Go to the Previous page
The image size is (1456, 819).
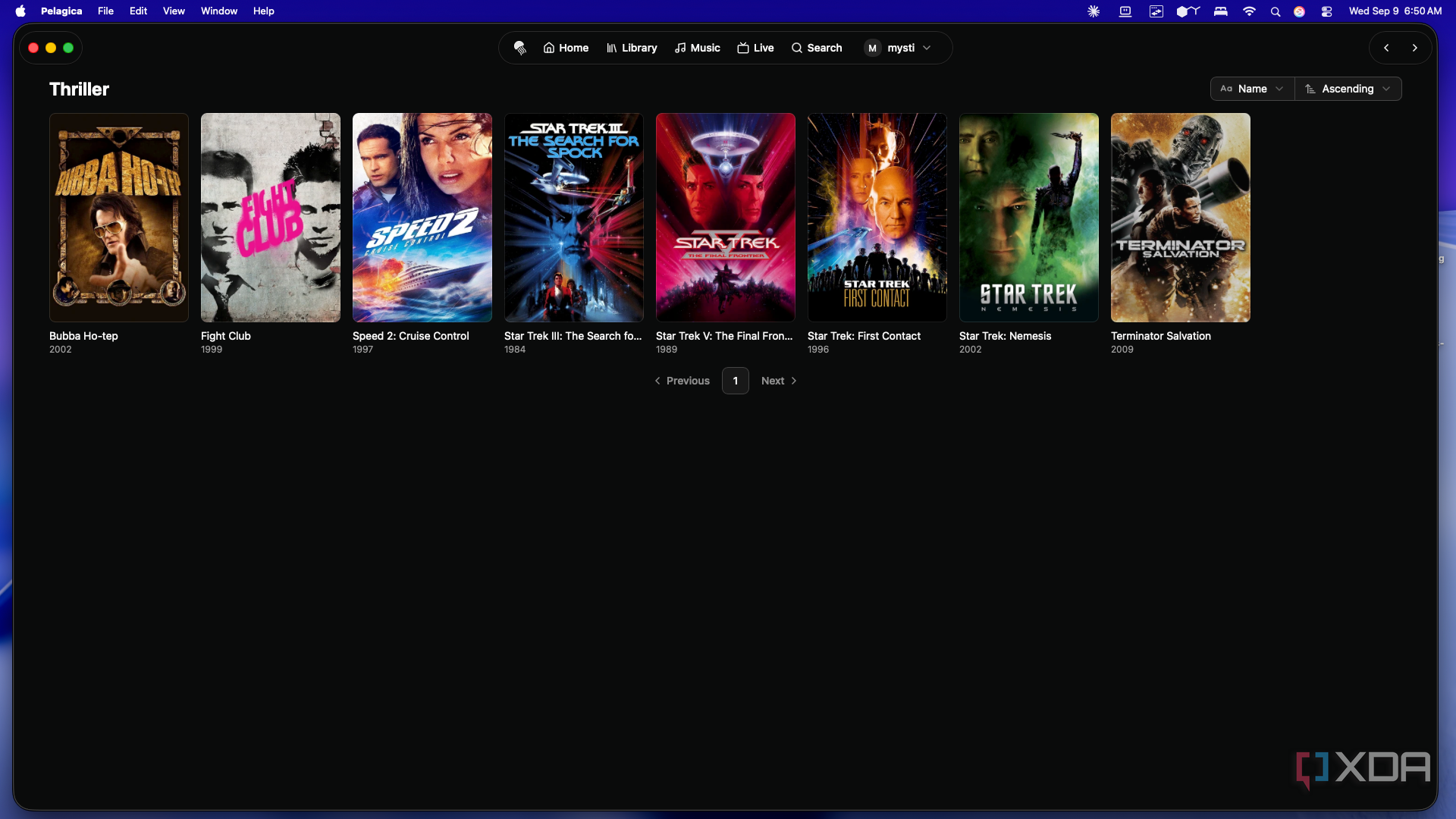682,381
